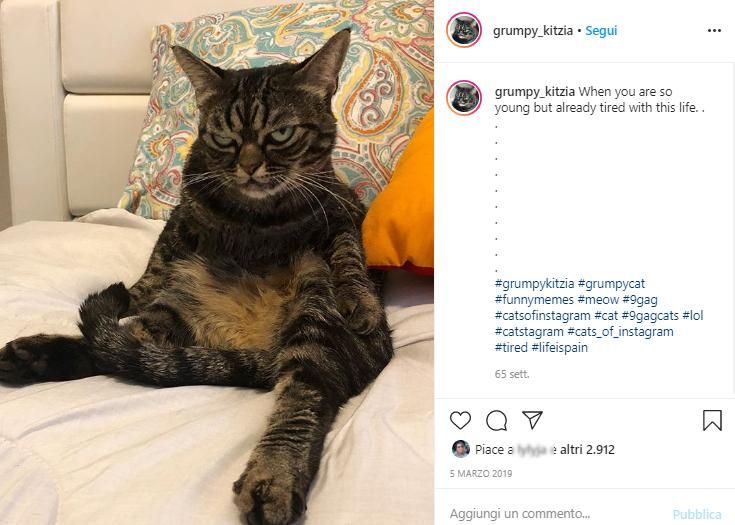This screenshot has height=525, width=735.
Task: Like the post with the heart icon
Action: pos(460,420)
